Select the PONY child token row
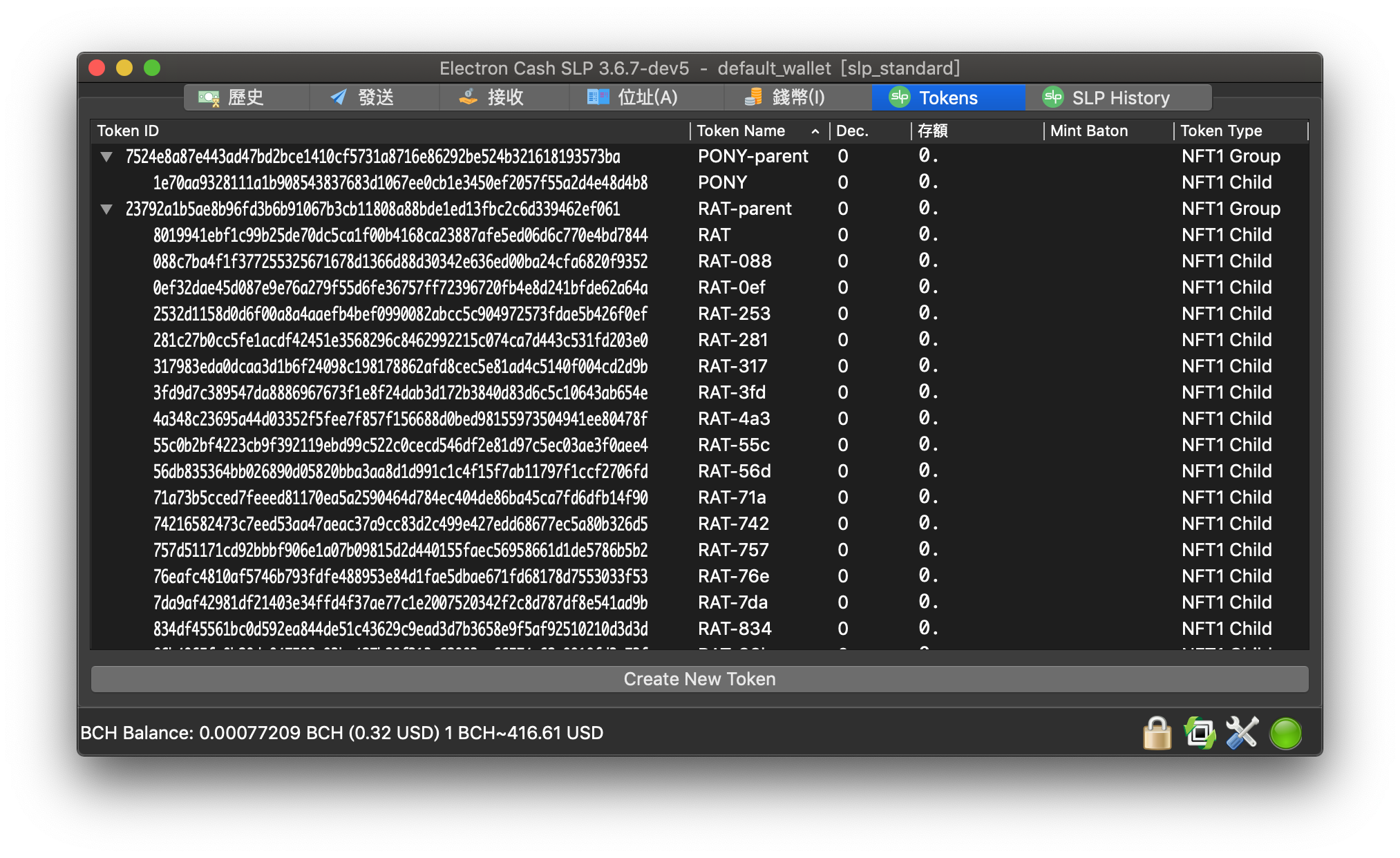This screenshot has height=858, width=1400. tap(699, 182)
